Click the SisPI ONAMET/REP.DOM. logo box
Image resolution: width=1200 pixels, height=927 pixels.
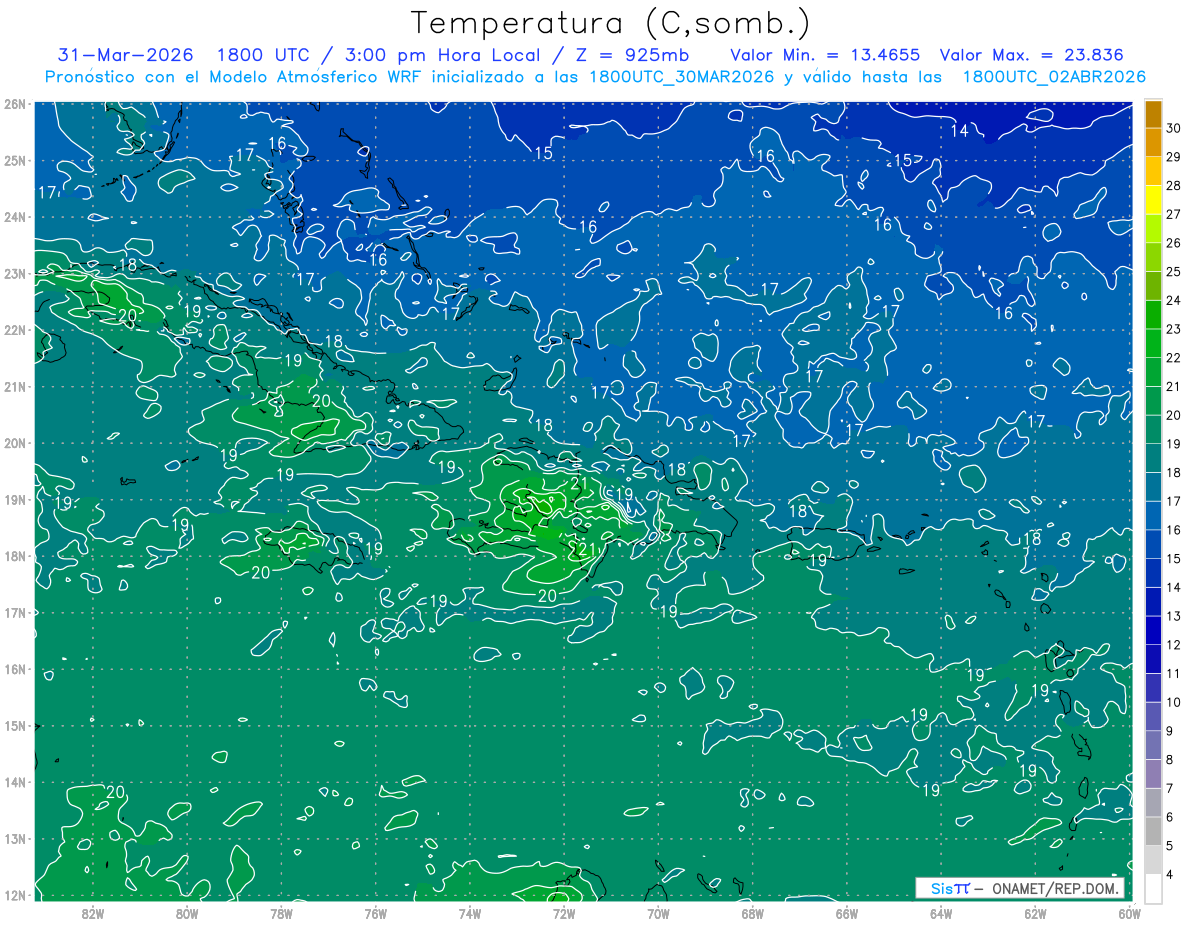pos(1020,888)
